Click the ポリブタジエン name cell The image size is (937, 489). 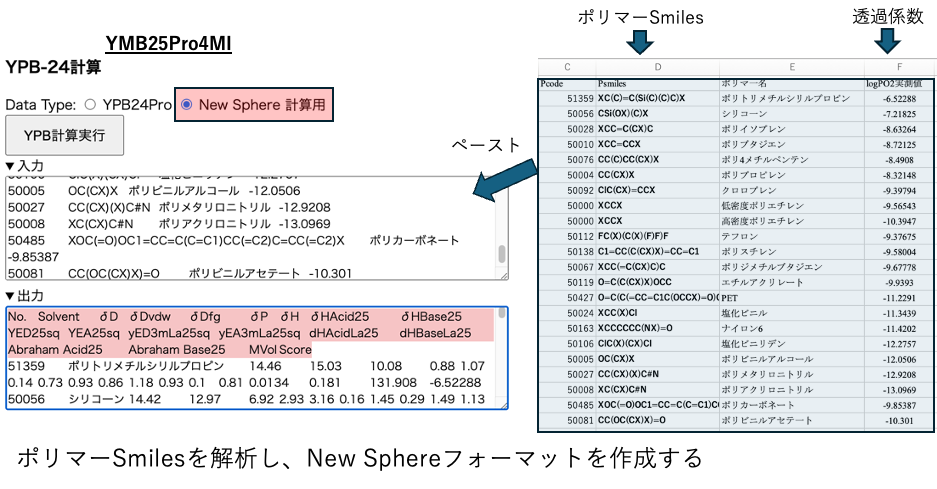click(792, 144)
